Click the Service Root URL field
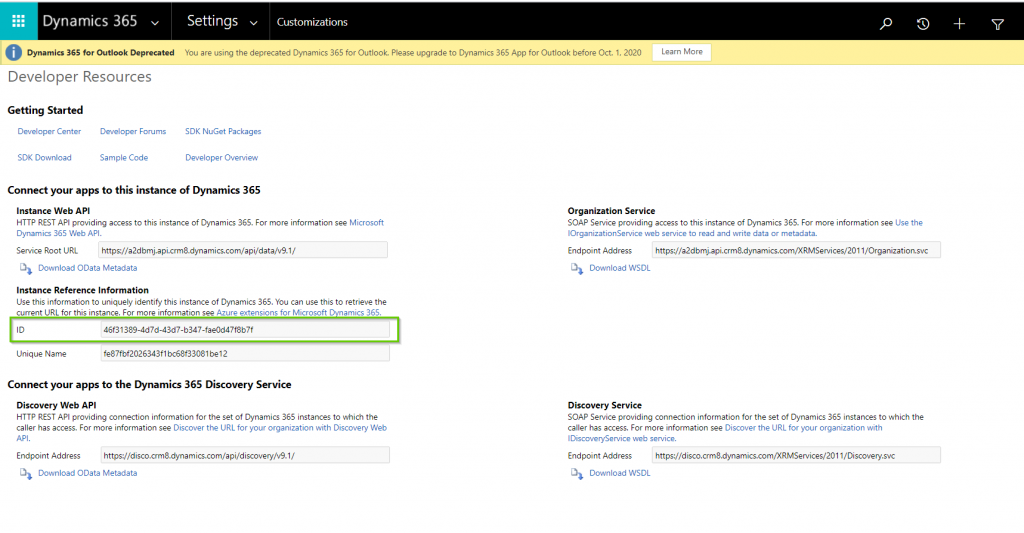1024x533 pixels. coord(243,250)
